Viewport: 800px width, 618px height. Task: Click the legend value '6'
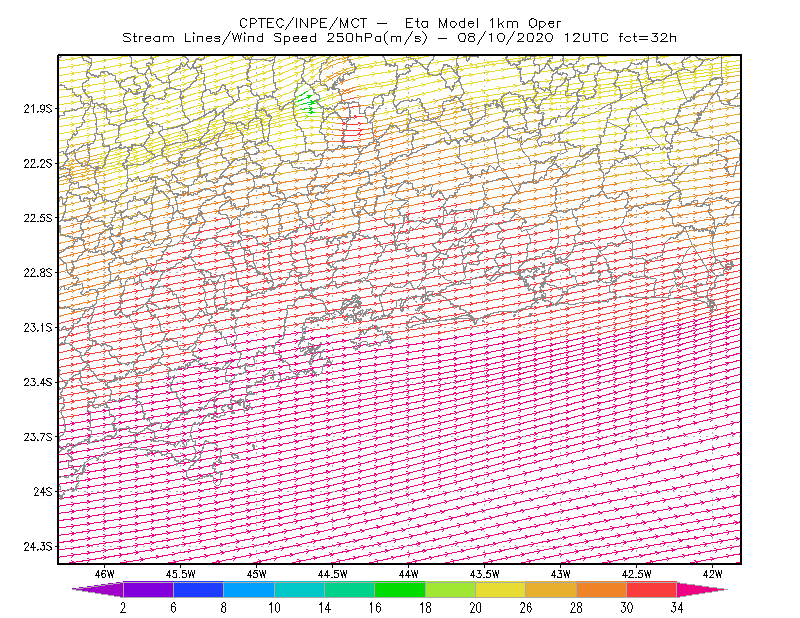[x=173, y=608]
